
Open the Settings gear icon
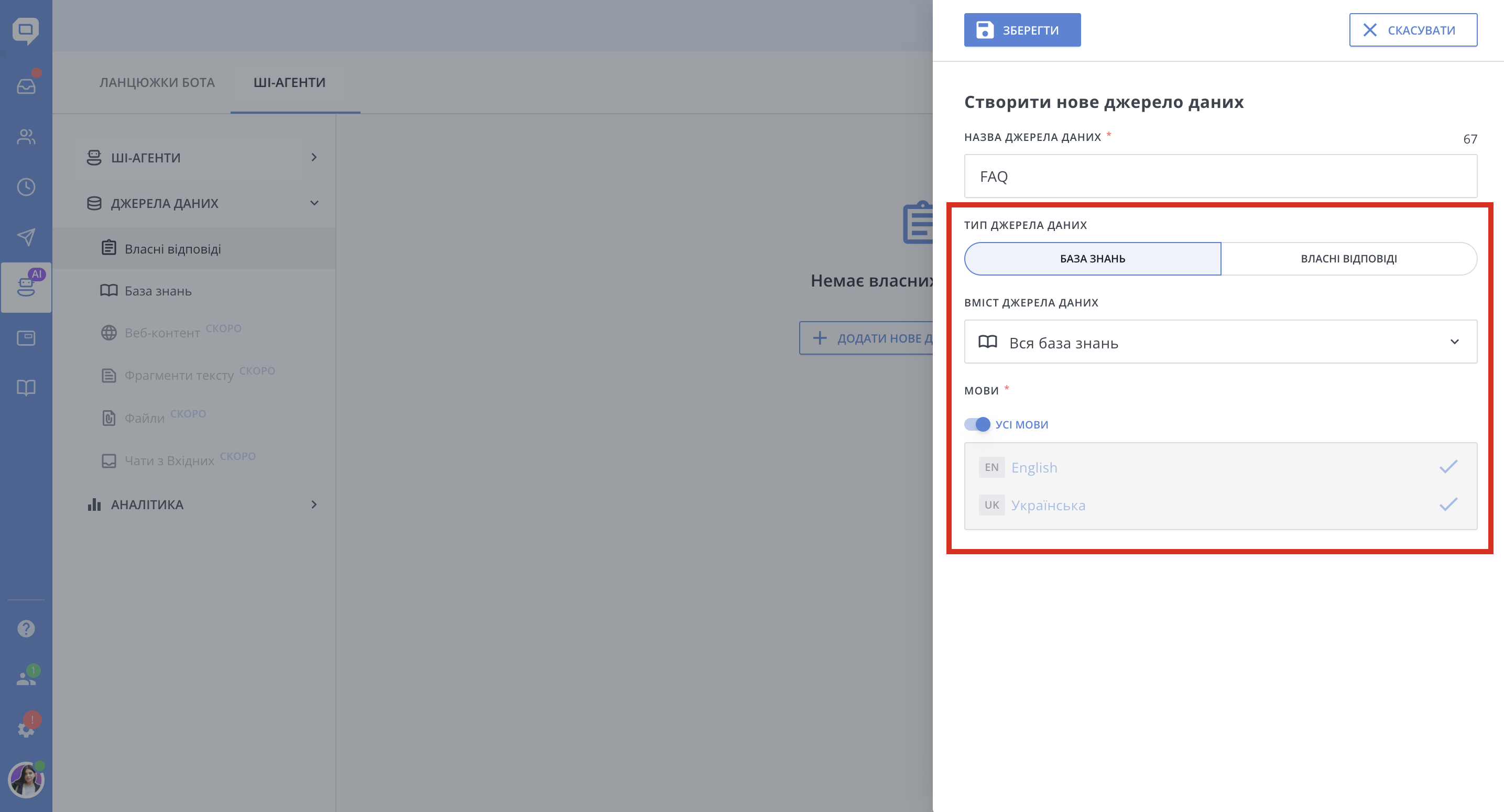click(x=26, y=729)
